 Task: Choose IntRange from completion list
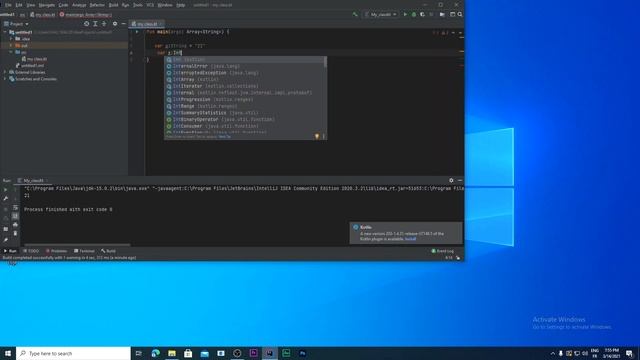tap(245, 106)
